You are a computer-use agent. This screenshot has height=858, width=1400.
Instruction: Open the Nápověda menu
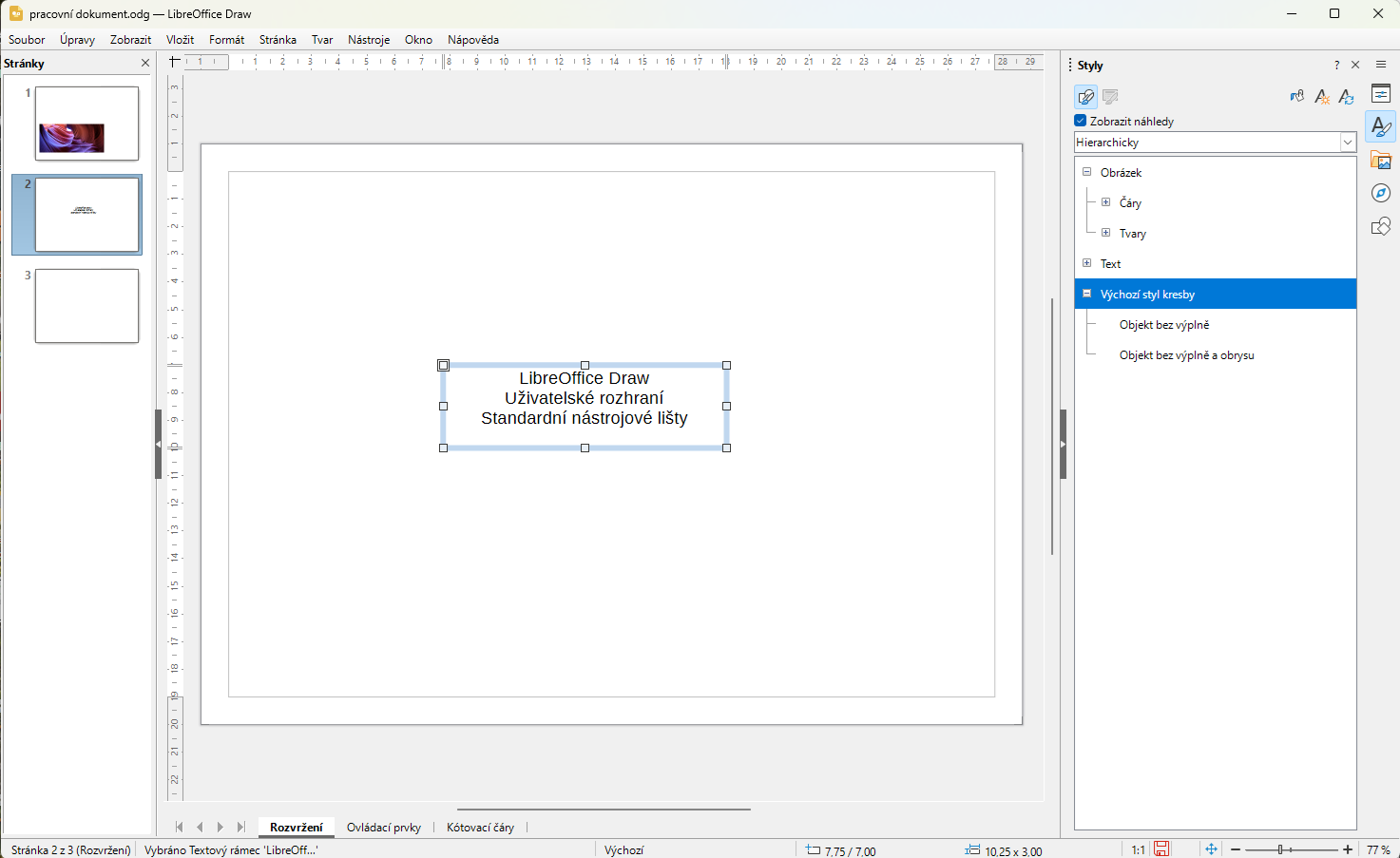473,40
